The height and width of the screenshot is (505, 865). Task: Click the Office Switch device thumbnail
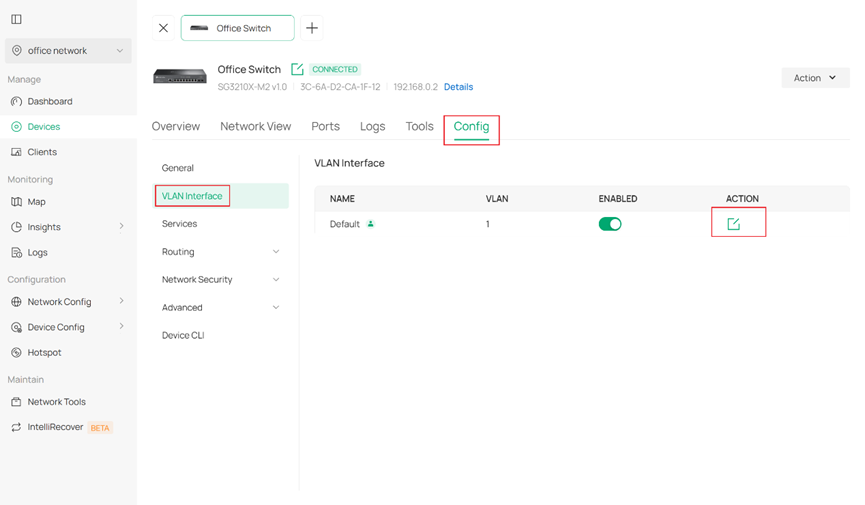pos(180,76)
